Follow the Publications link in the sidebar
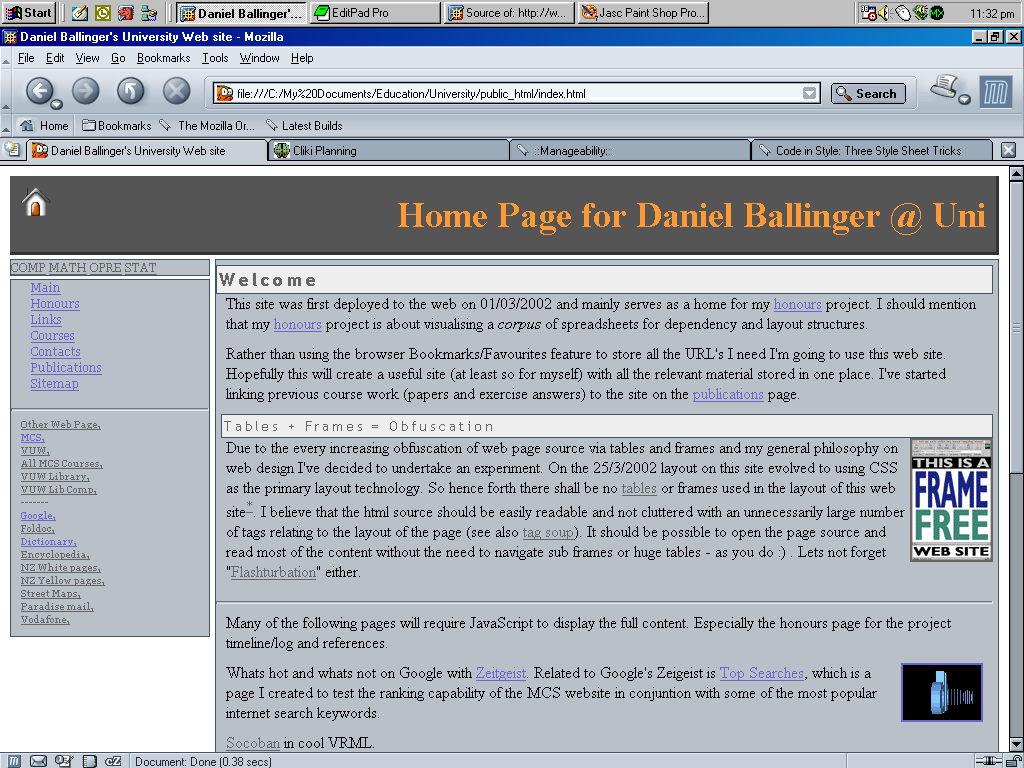The width and height of the screenshot is (1024, 768). 66,368
